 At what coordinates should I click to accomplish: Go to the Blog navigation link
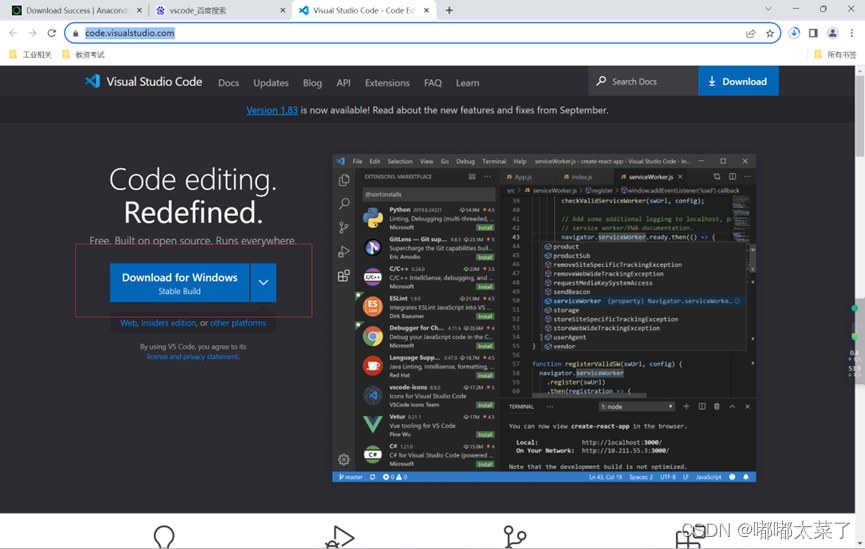coord(312,83)
